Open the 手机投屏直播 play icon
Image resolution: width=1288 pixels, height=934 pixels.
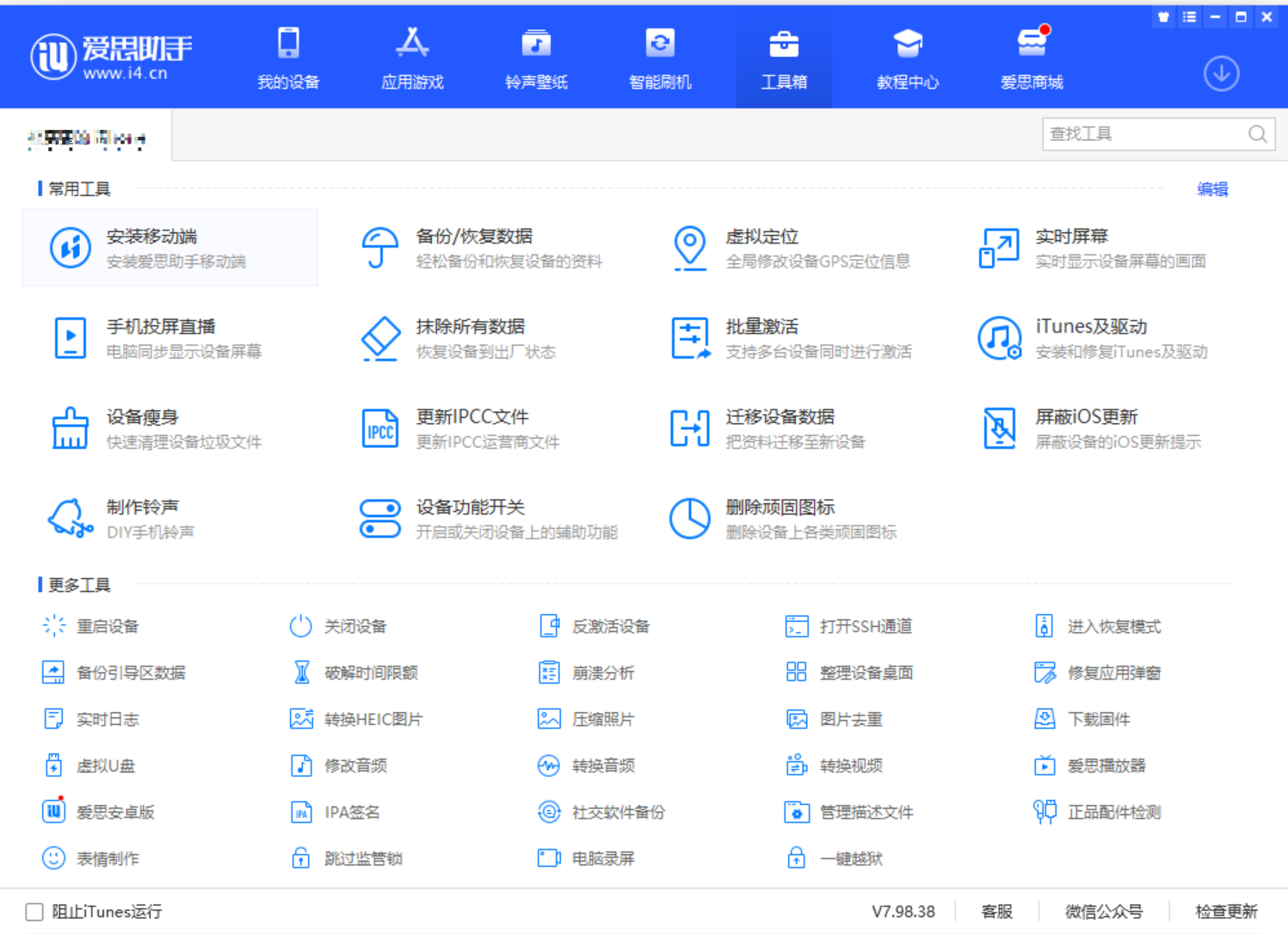tap(71, 338)
